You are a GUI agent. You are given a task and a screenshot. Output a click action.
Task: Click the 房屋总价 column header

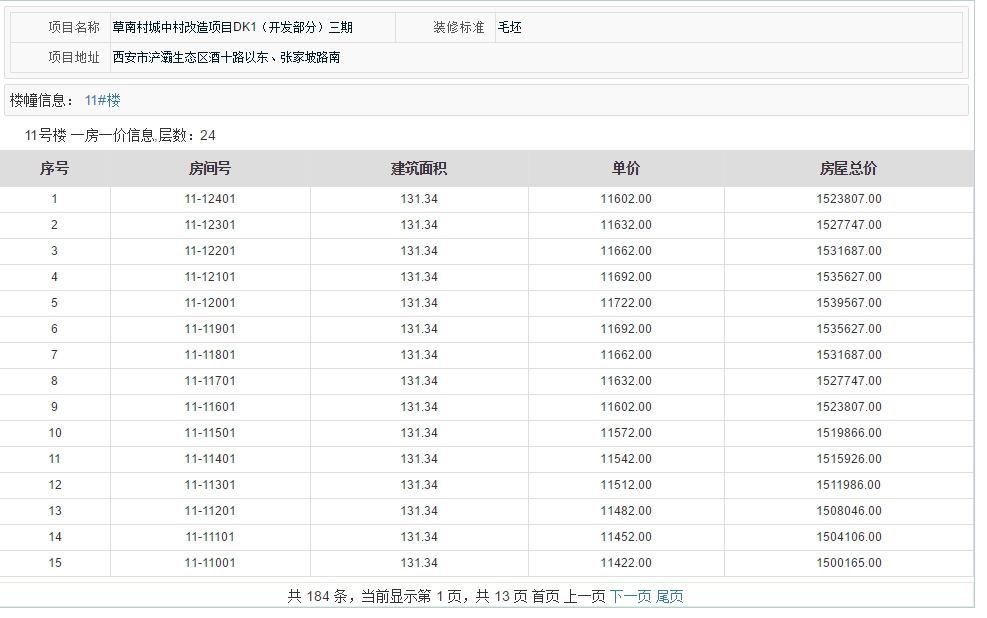pos(848,169)
